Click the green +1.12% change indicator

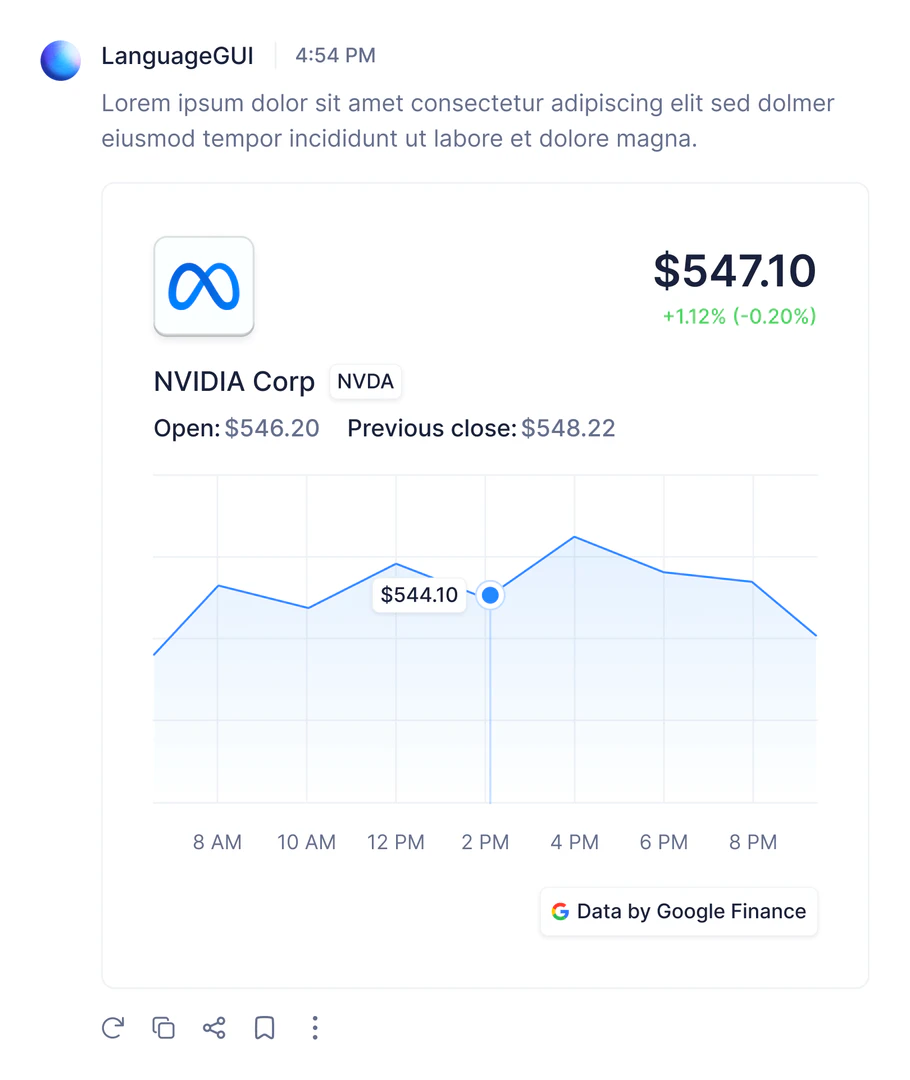coord(738,317)
